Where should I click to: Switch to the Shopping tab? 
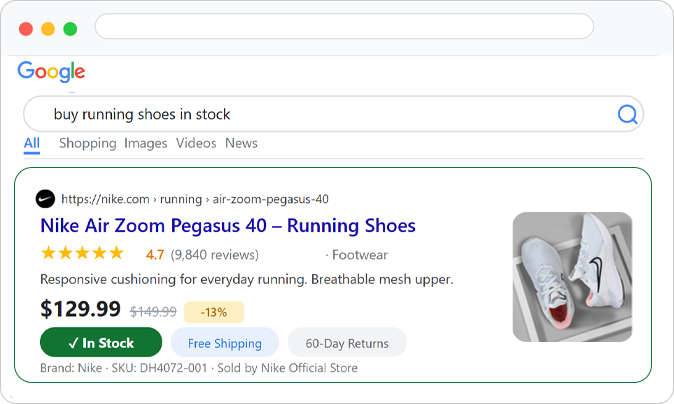[x=88, y=143]
